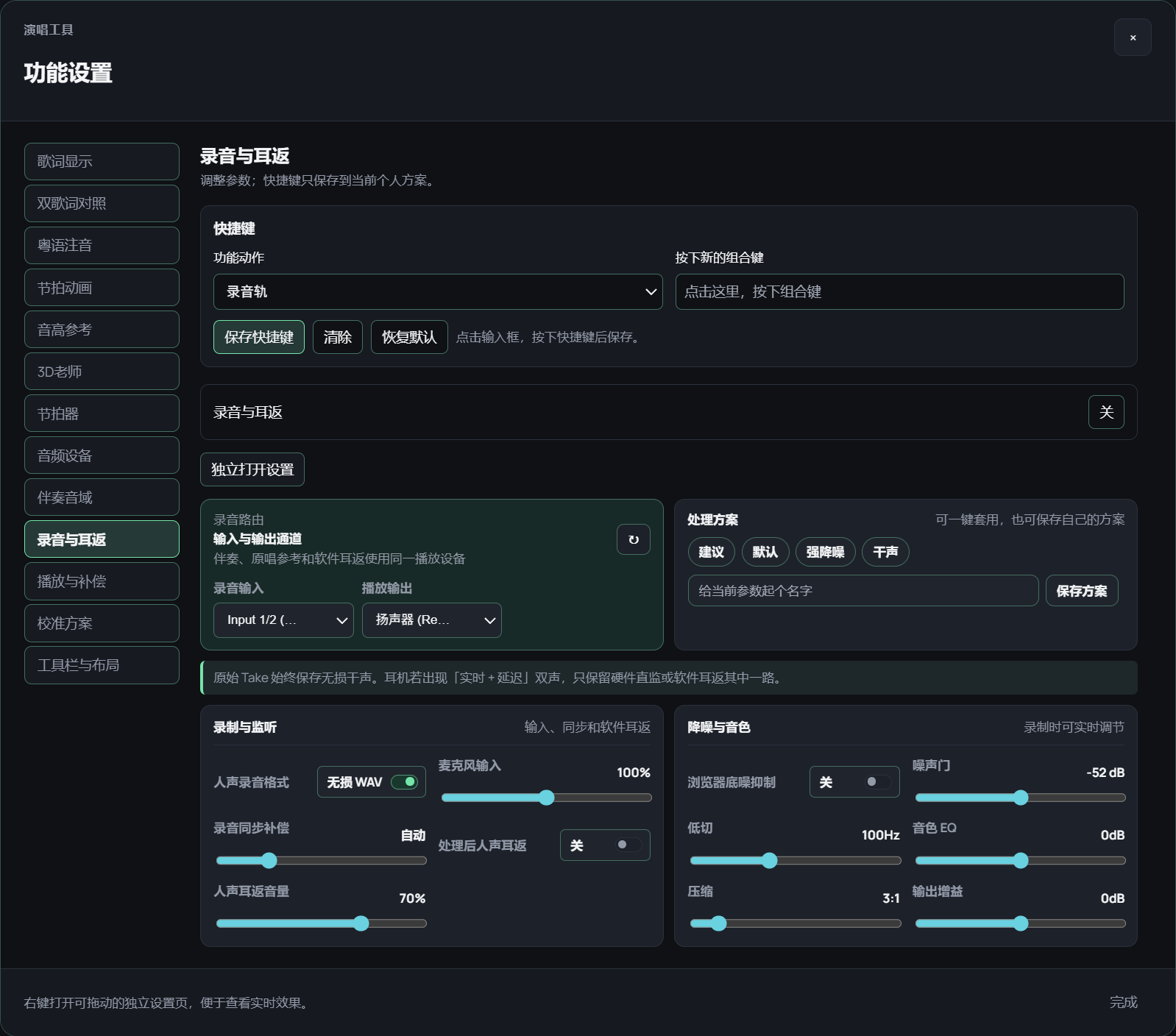Apply the 强降噪 processing preset
The image size is (1176, 1036).
coord(826,552)
